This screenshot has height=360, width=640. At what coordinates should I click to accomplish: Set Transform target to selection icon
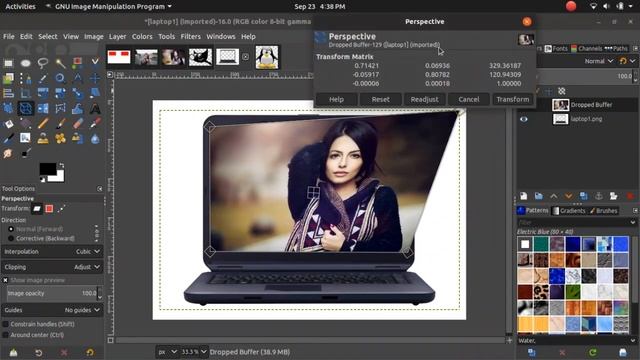[49, 209]
